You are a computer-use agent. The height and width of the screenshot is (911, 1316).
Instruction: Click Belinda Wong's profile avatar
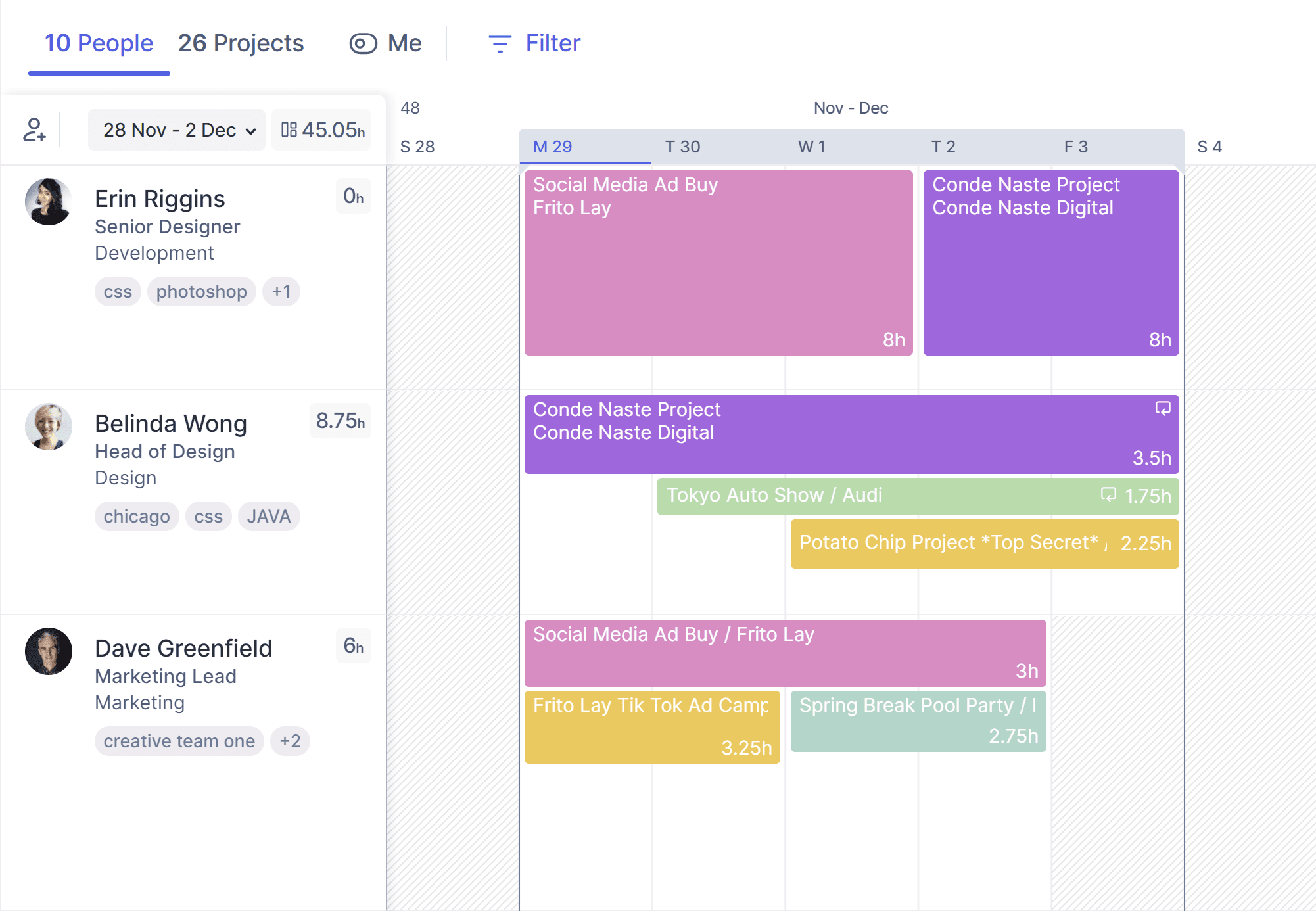[49, 427]
